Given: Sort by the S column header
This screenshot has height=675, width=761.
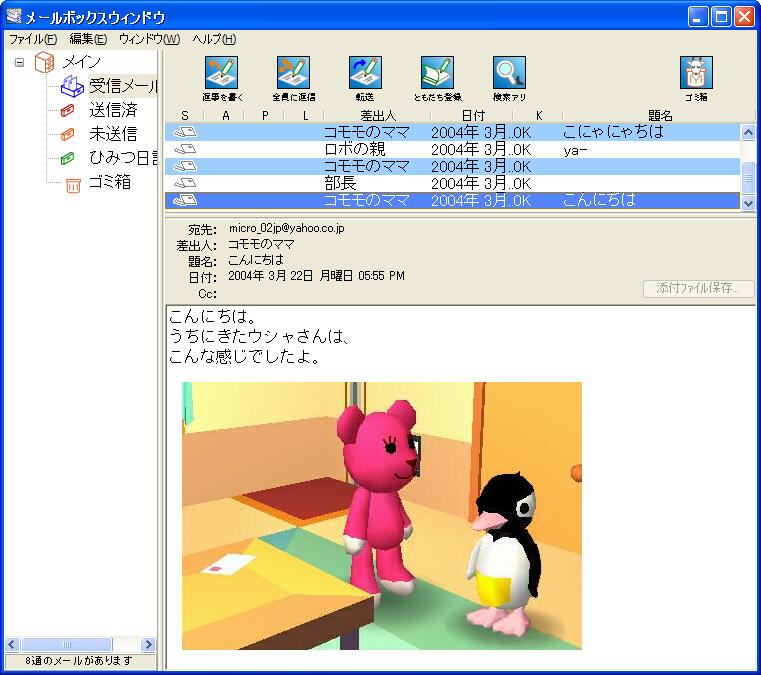Looking at the screenshot, I should (x=184, y=115).
